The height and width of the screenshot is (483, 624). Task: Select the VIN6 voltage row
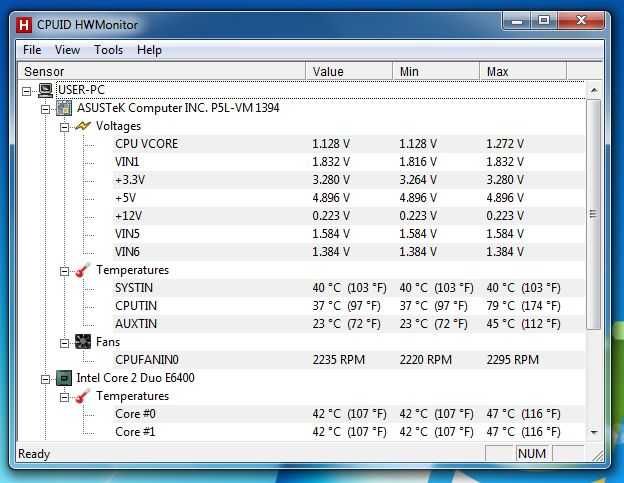point(348,252)
